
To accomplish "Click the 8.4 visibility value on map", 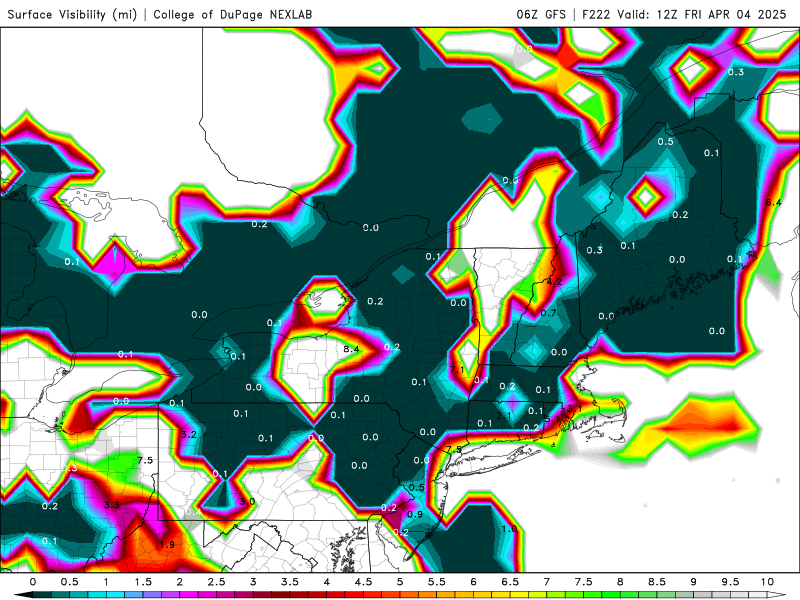I will 351,349.
